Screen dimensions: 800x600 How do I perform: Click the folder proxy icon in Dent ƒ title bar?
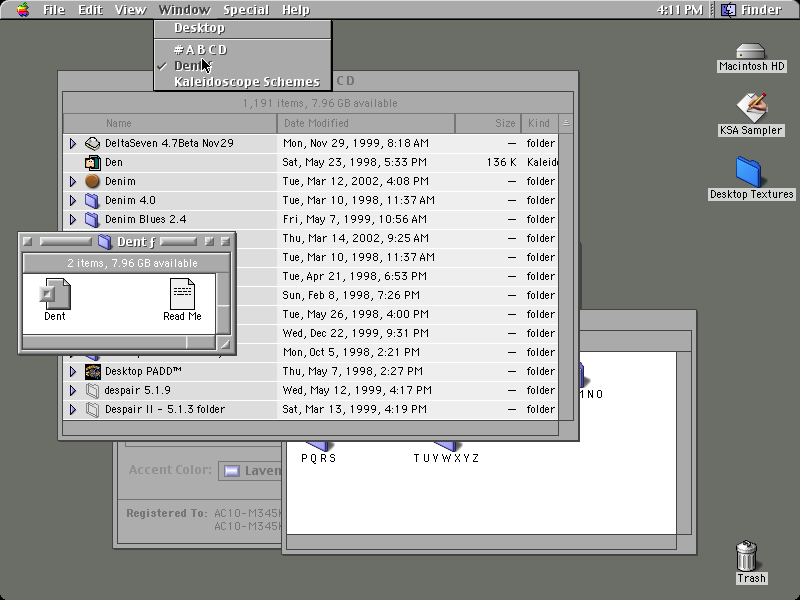105,241
